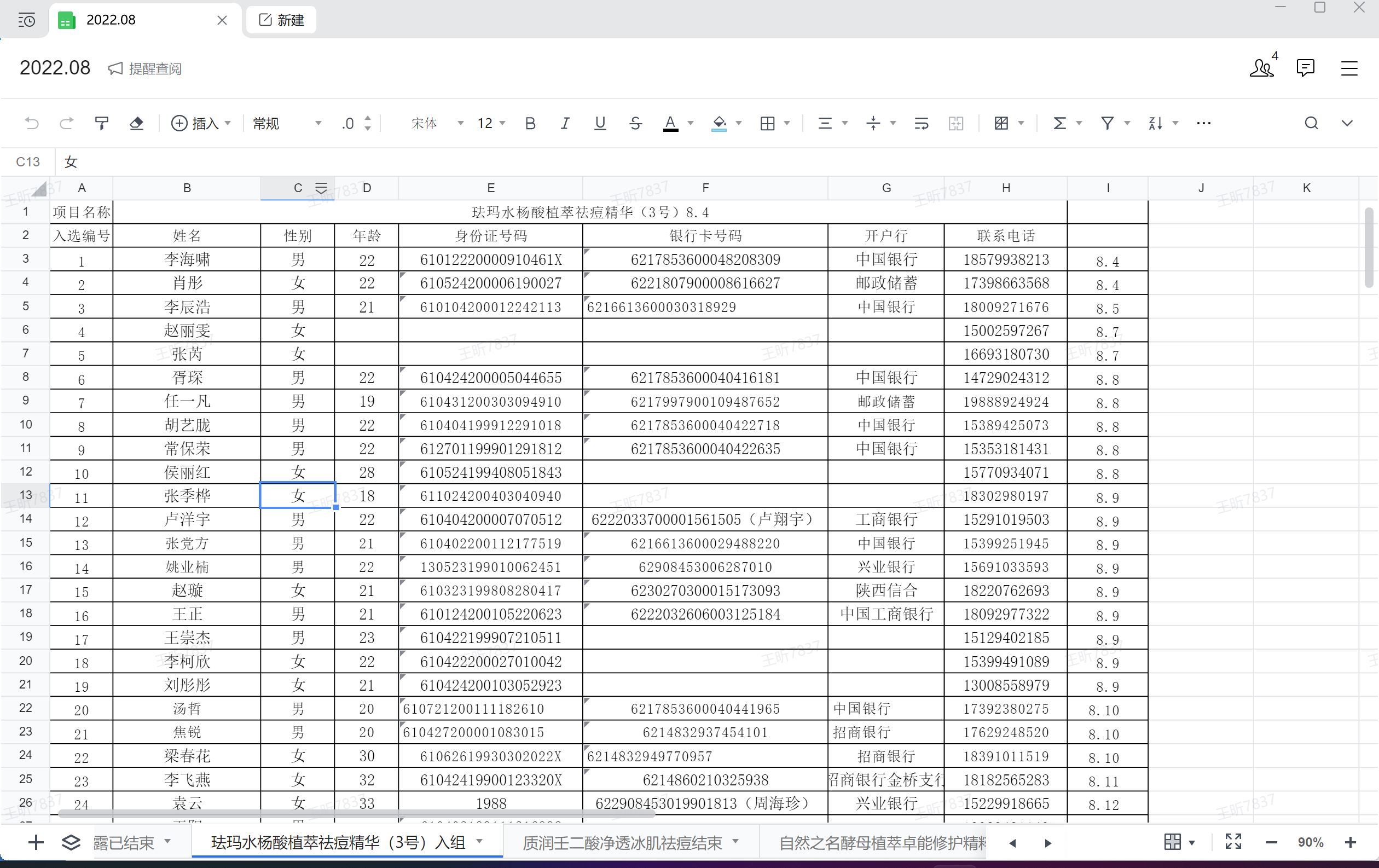Click the fill color swatch icon
This screenshot has height=868, width=1379.
pyautogui.click(x=719, y=123)
